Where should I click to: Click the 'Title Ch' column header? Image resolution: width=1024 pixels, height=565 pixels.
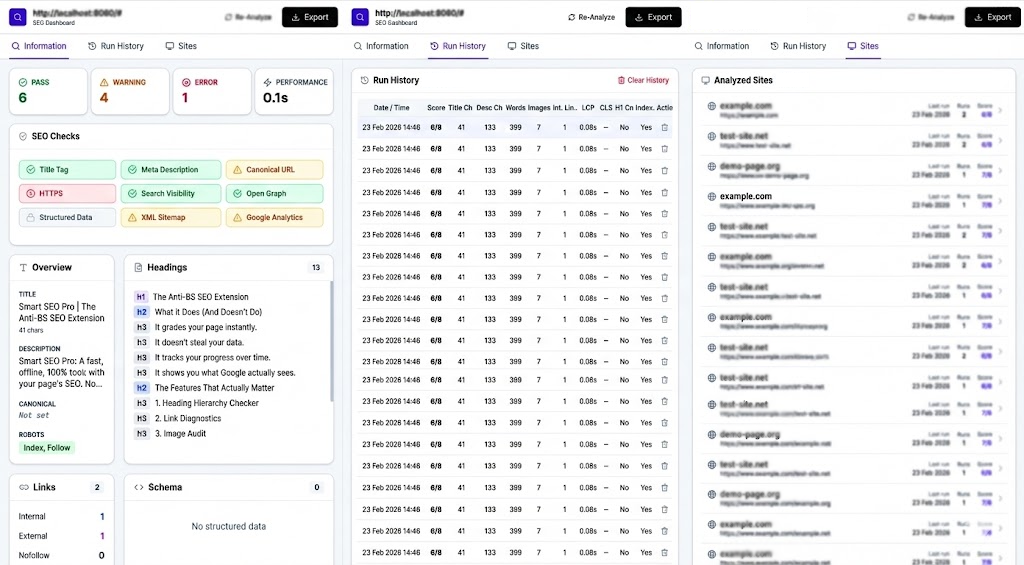tap(460, 108)
